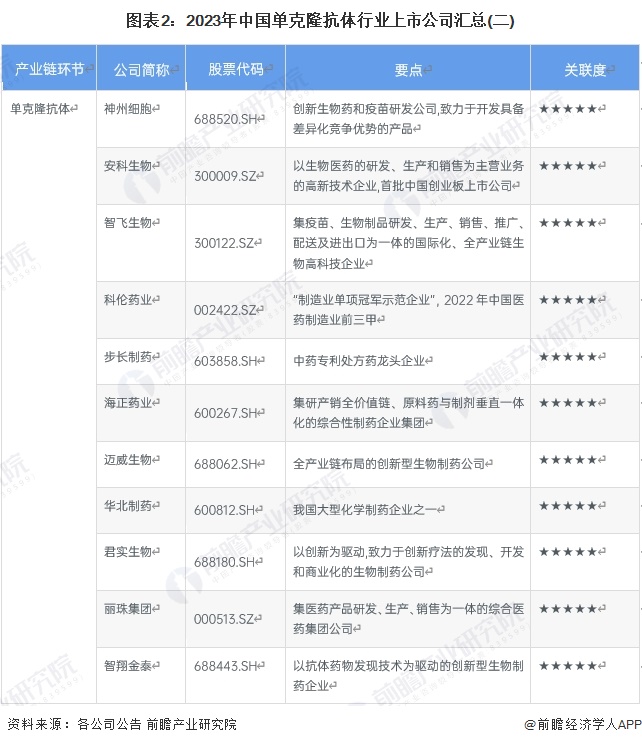
Task: Click the star rating for 步长制药
Action: pos(568,357)
